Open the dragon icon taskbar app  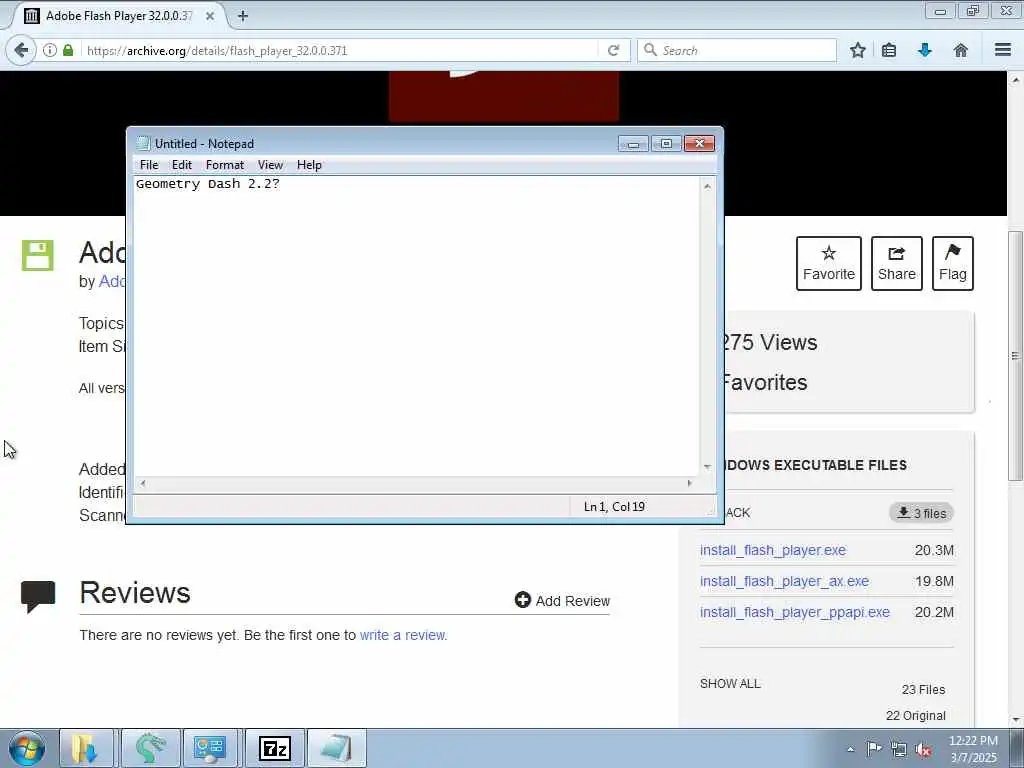point(150,748)
